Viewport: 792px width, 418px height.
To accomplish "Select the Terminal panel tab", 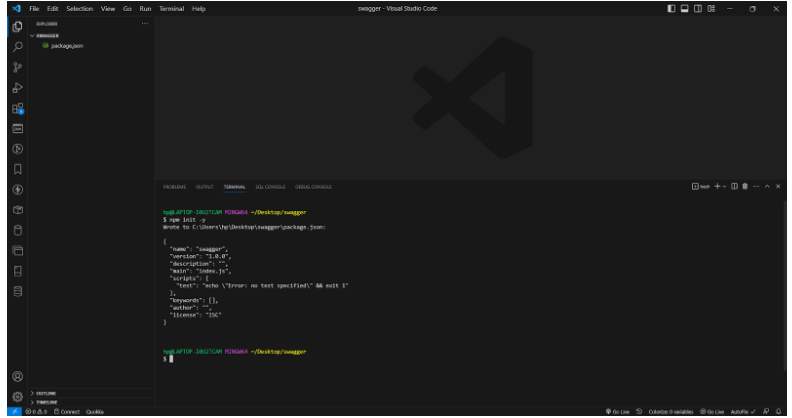I will [x=234, y=187].
